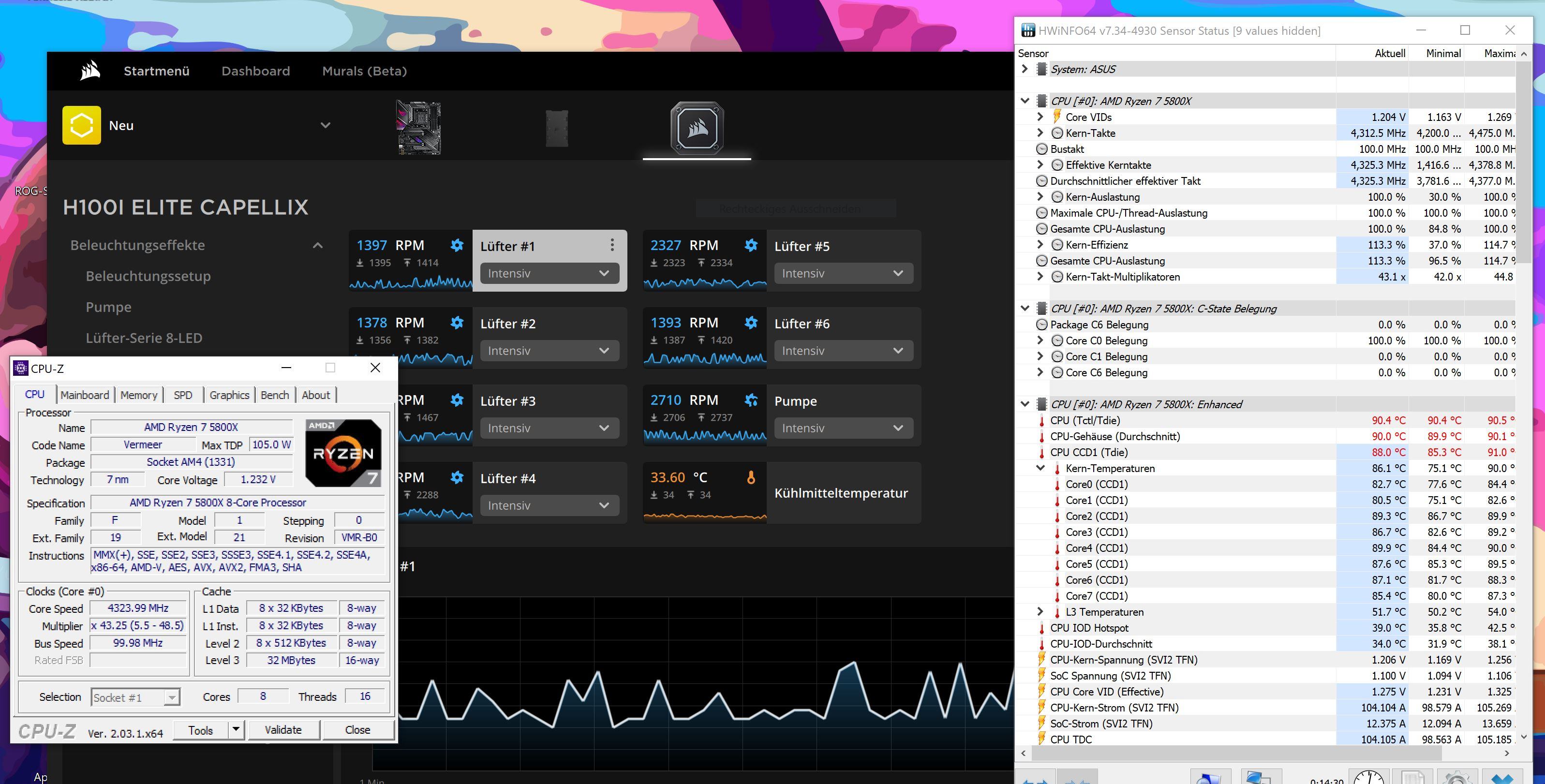
Task: Expand the Kern-Takte row in HWiNFO
Action: click(1040, 133)
